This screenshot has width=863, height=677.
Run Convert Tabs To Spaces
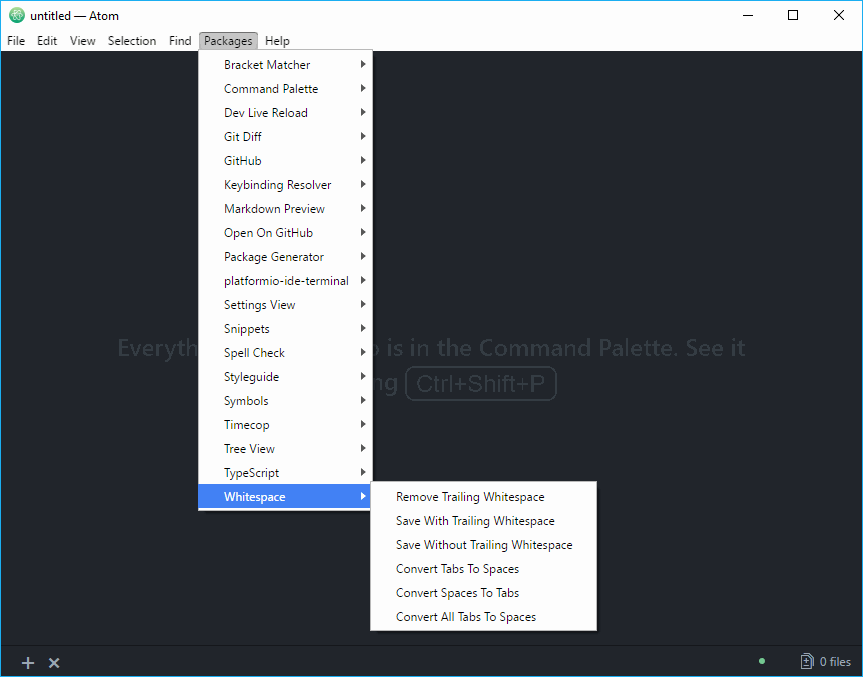[x=457, y=569]
